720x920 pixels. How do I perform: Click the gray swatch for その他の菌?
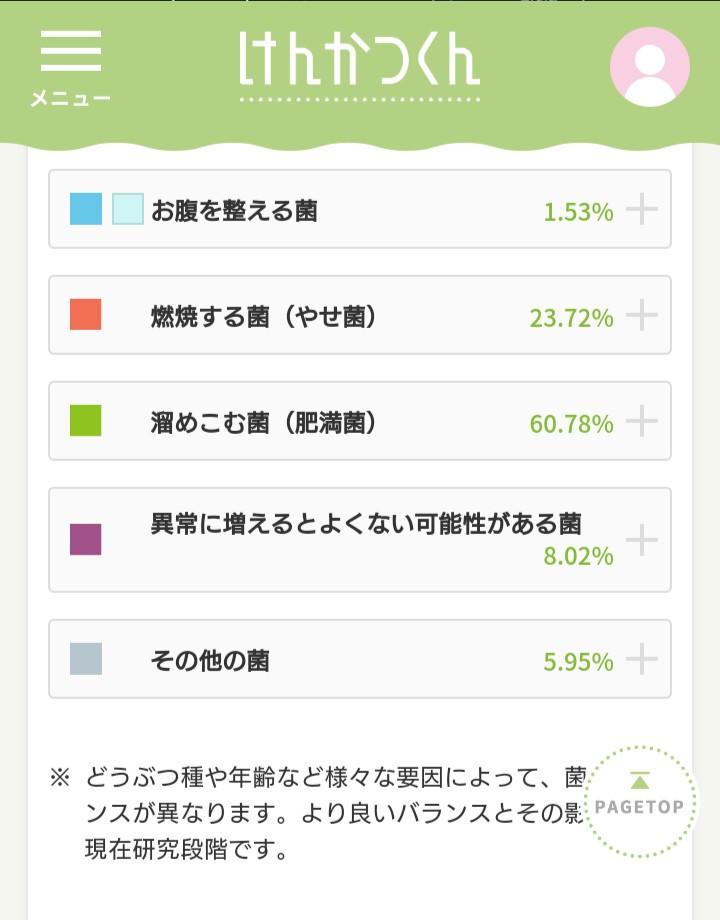click(x=86, y=659)
